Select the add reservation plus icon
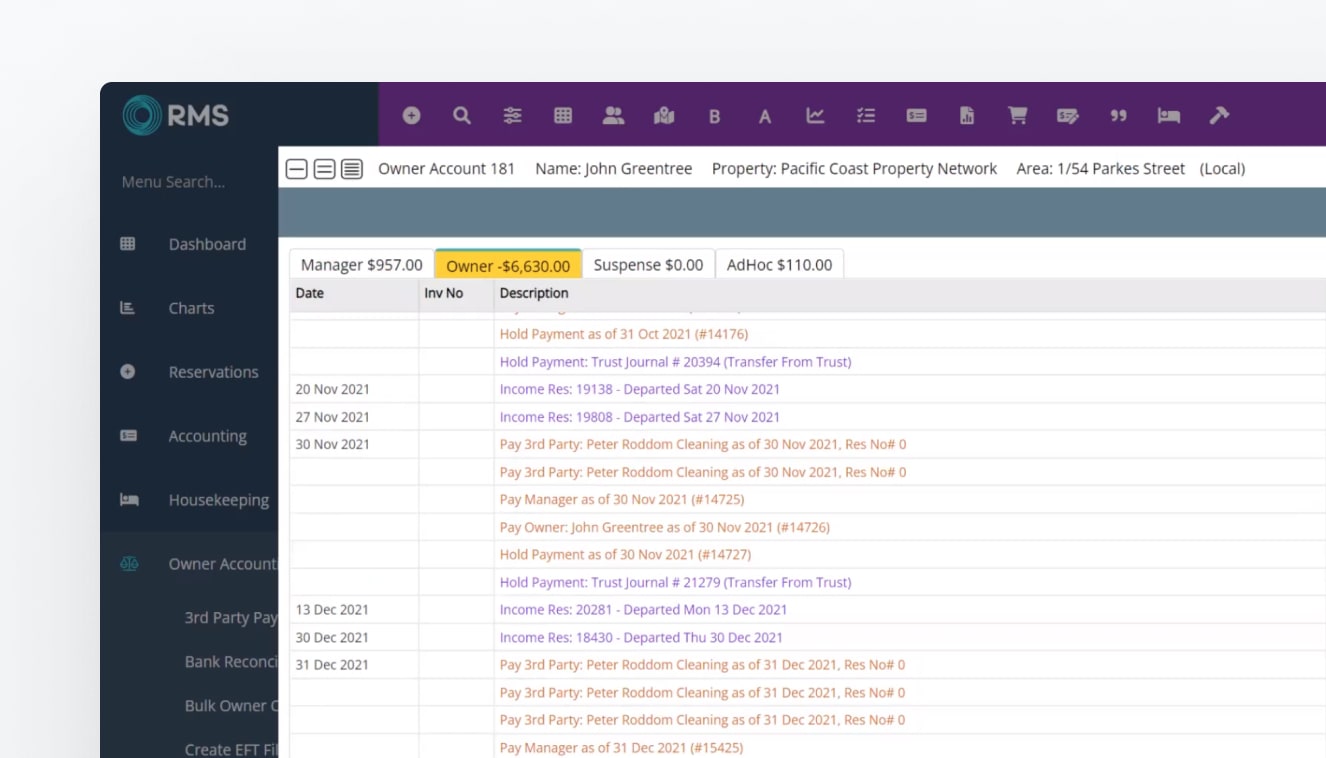The width and height of the screenshot is (1326, 758). click(x=412, y=115)
